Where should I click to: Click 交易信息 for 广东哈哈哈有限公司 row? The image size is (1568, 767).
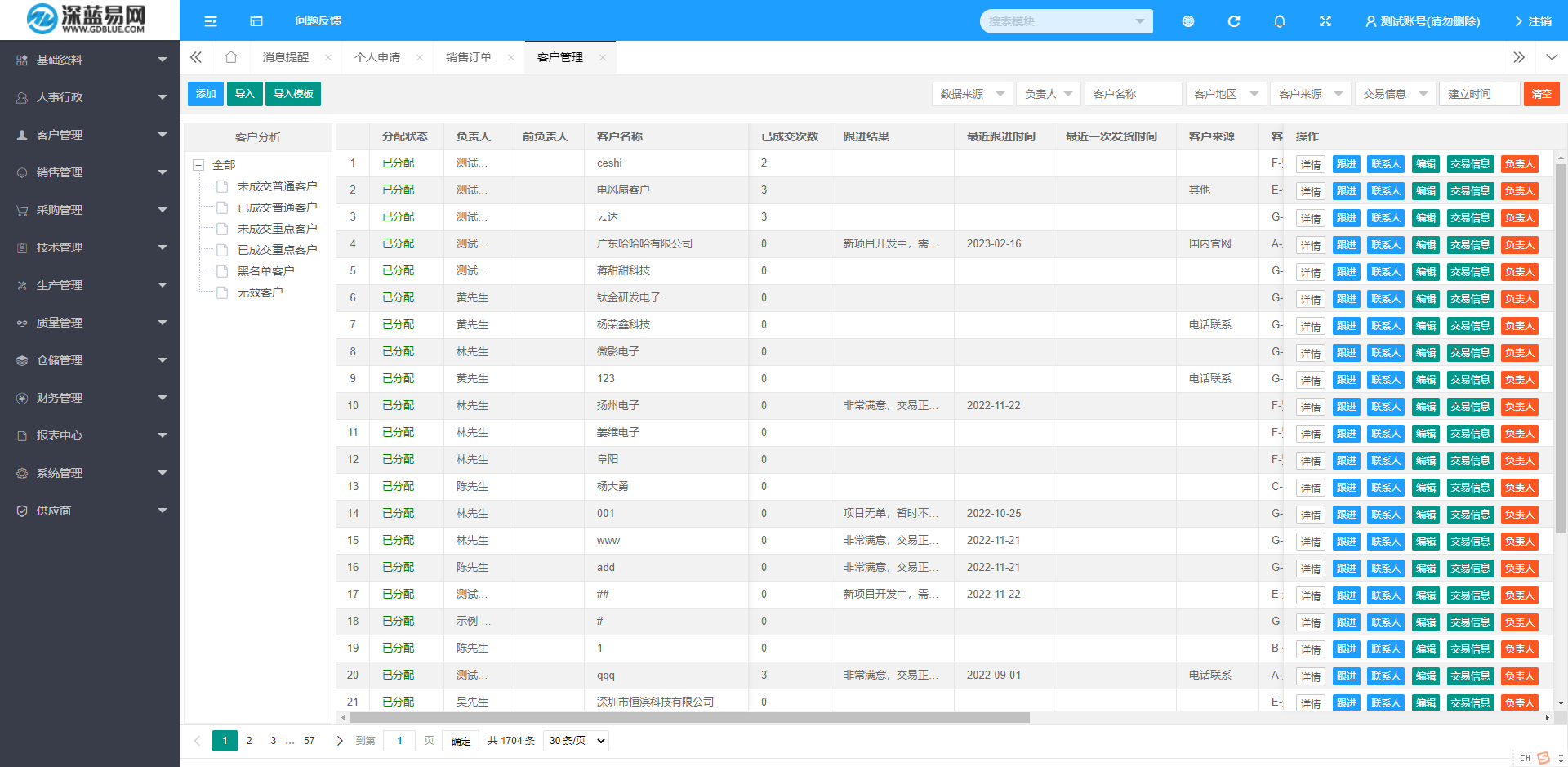coord(1470,245)
